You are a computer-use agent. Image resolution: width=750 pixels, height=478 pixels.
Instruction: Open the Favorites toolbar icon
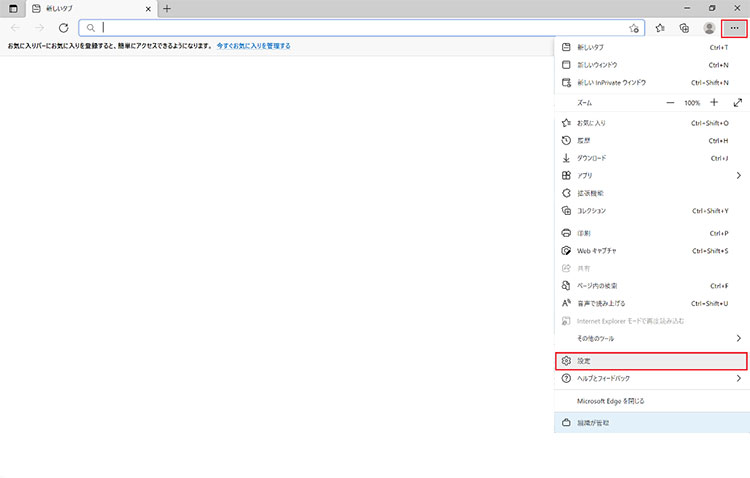click(660, 28)
